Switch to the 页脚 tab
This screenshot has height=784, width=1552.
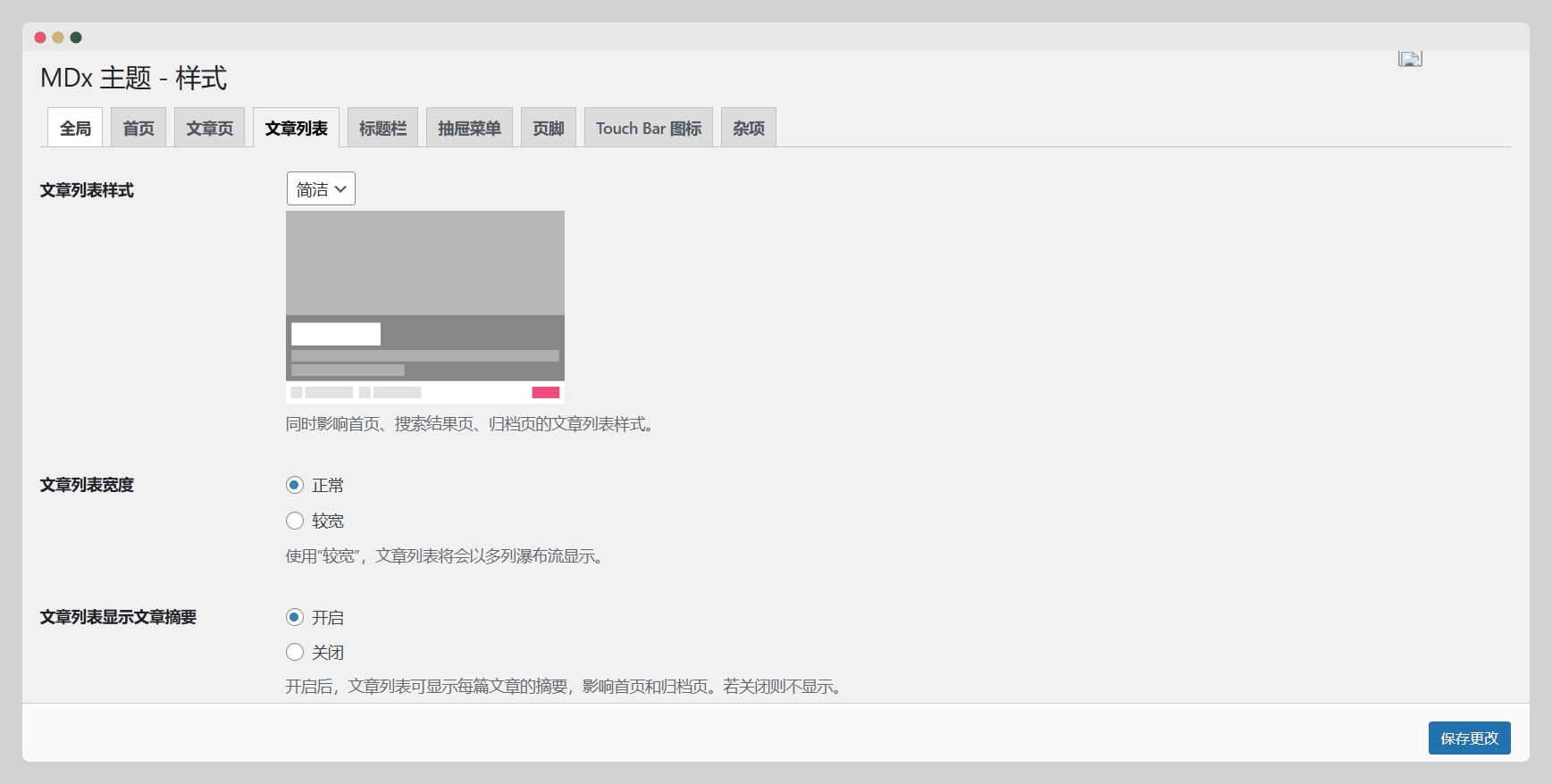pyautogui.click(x=549, y=129)
